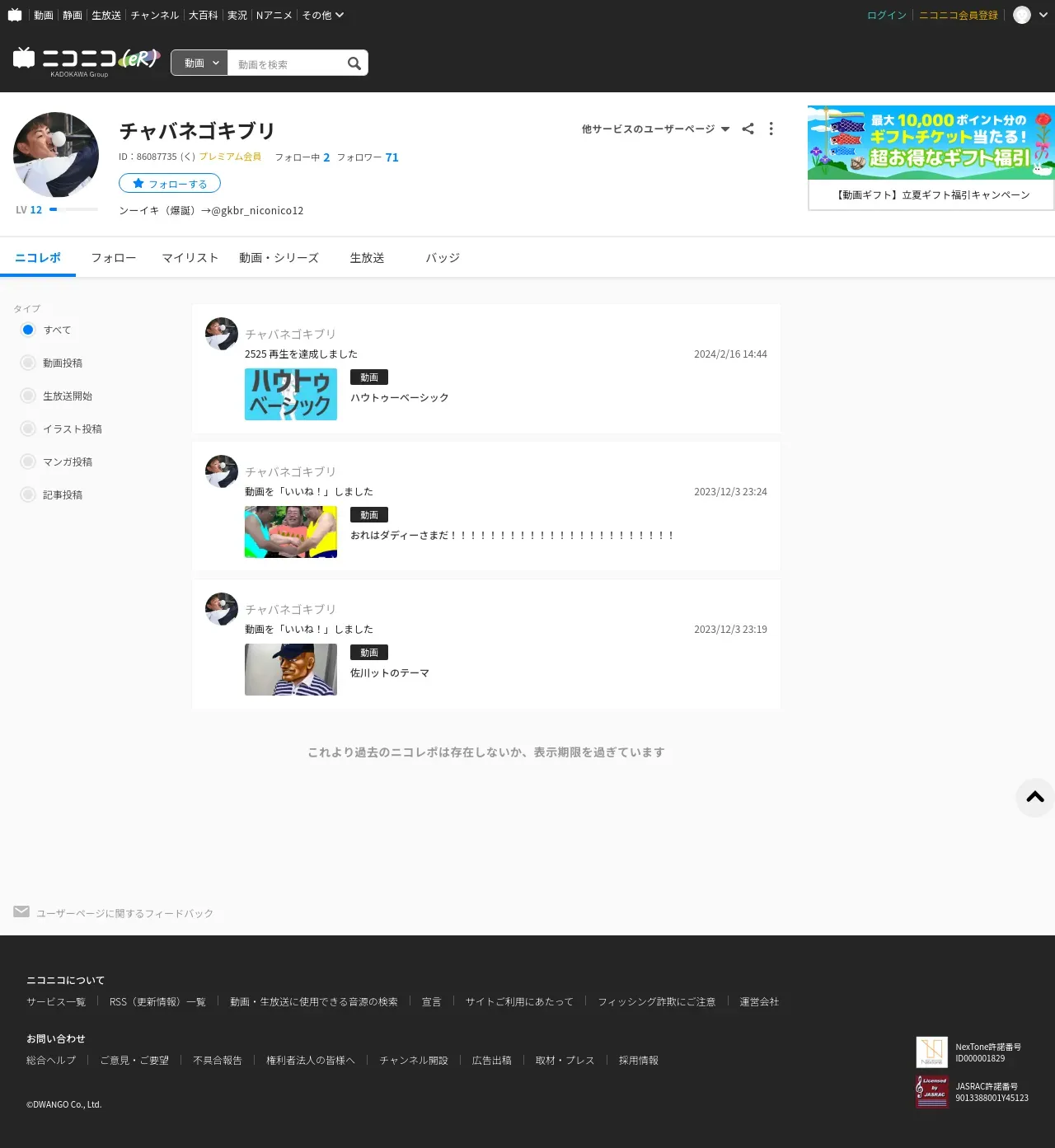Screen dimensions: 1055x1148
Task: Expand 他サービスのユーザーページ dropdown
Action: click(655, 129)
